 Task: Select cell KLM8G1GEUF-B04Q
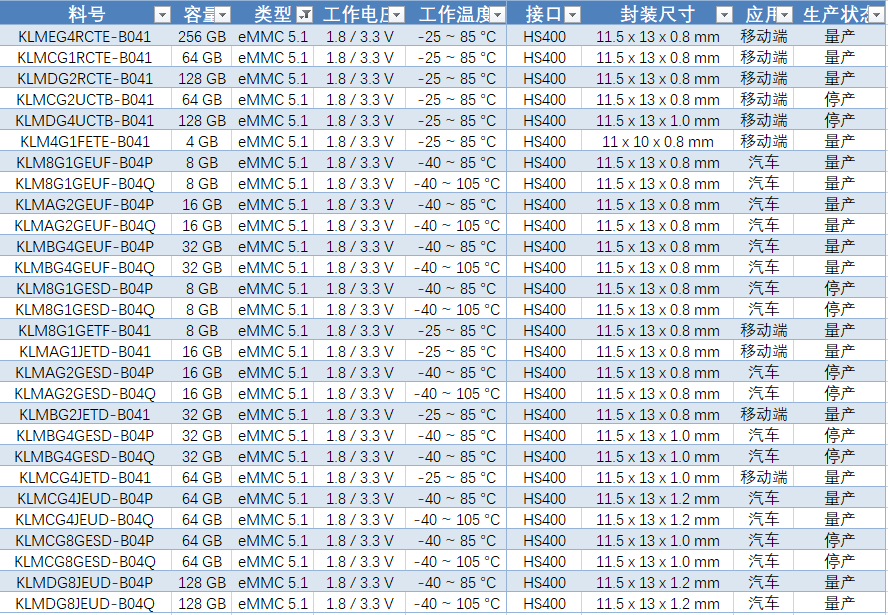pos(85,183)
